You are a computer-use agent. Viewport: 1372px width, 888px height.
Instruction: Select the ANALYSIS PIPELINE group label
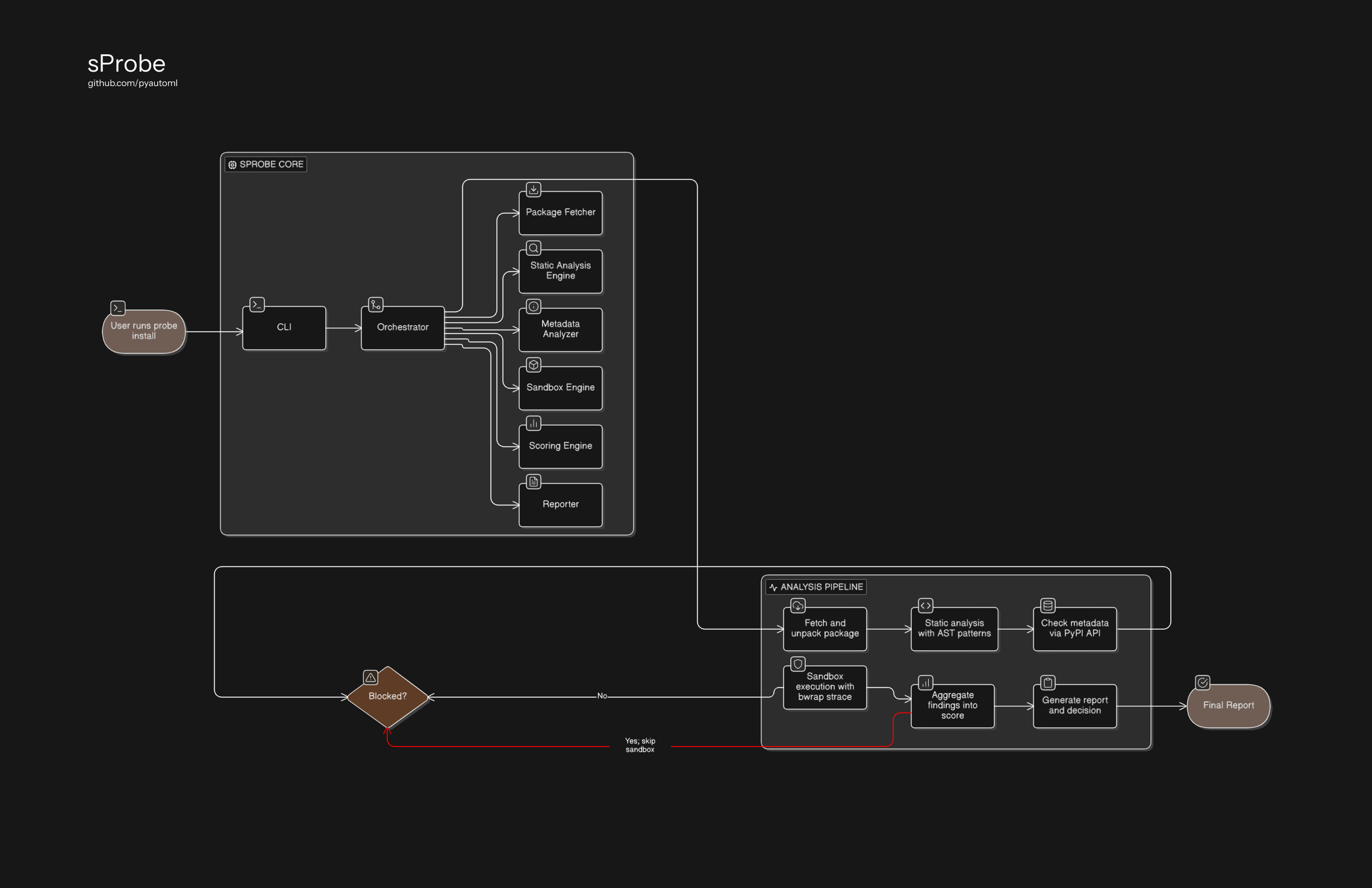[816, 587]
